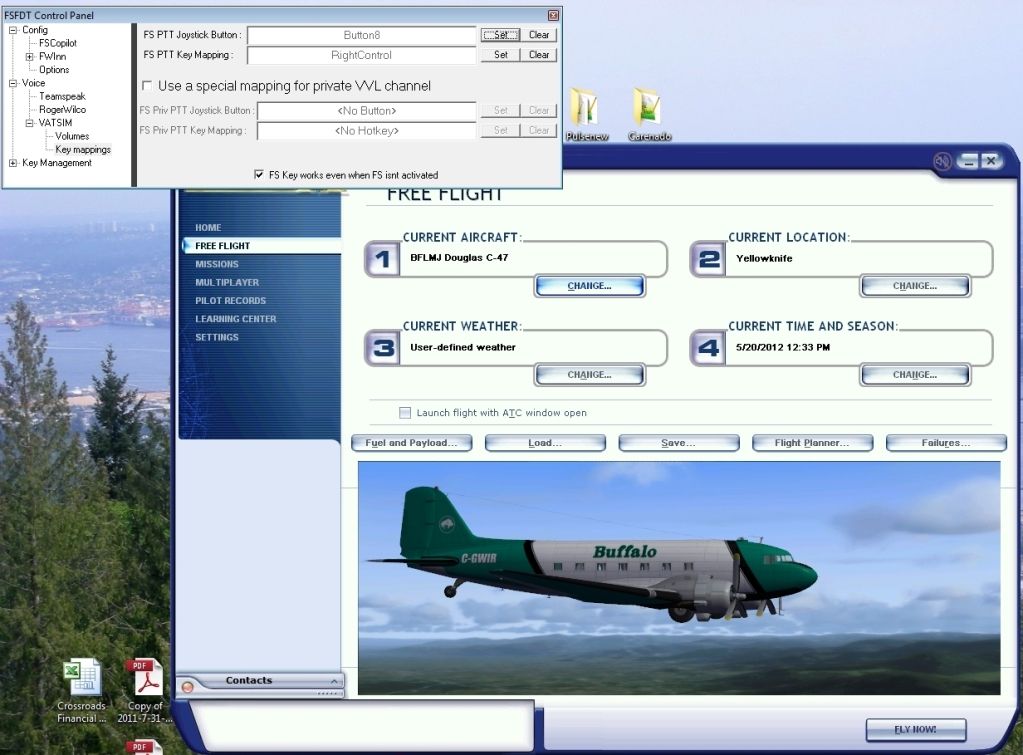Select Options in the config tree
The height and width of the screenshot is (755, 1023).
click(54, 70)
